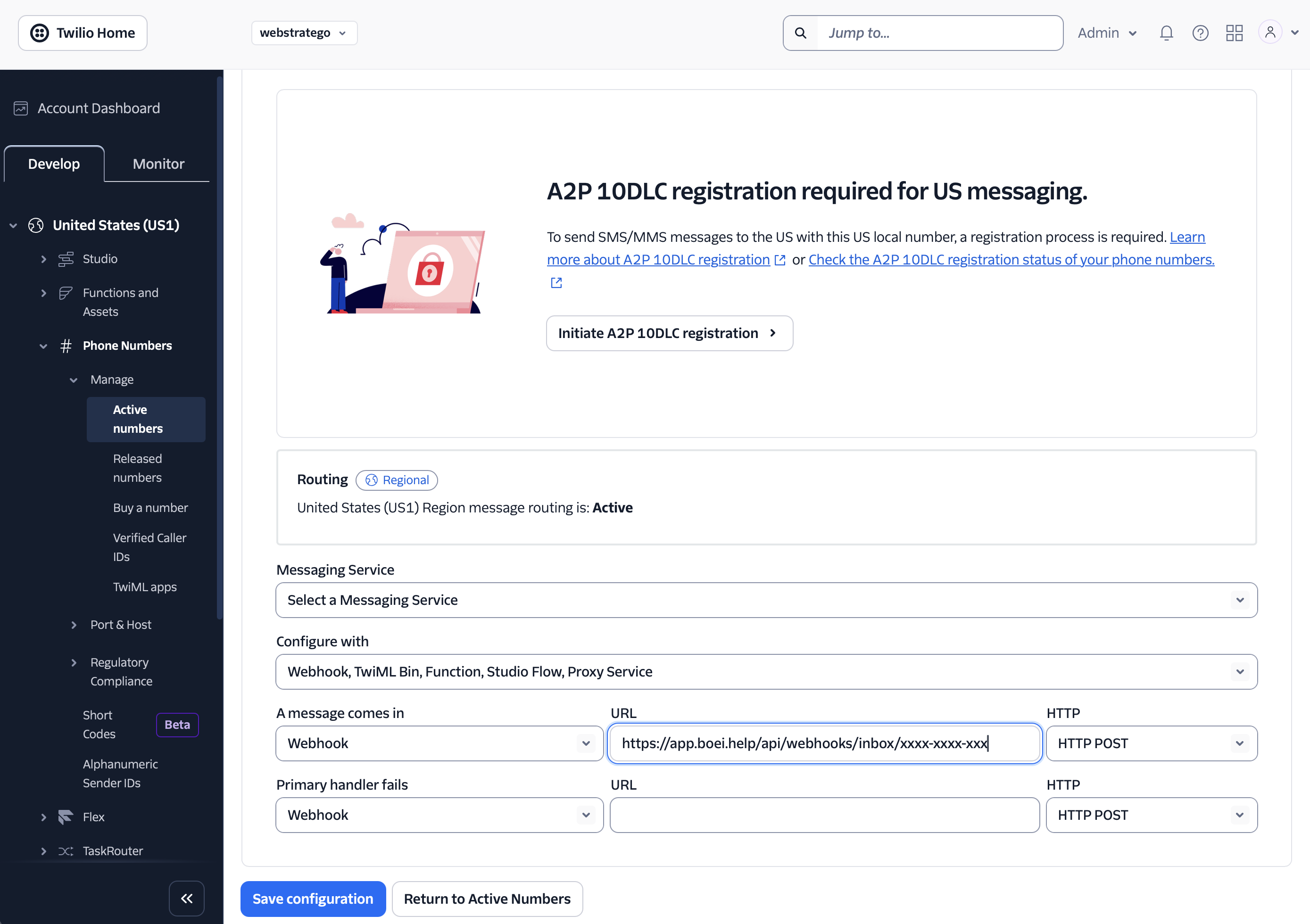Screen dimensions: 1310x924
Task: Click the Jump to search field
Action: coord(940,33)
